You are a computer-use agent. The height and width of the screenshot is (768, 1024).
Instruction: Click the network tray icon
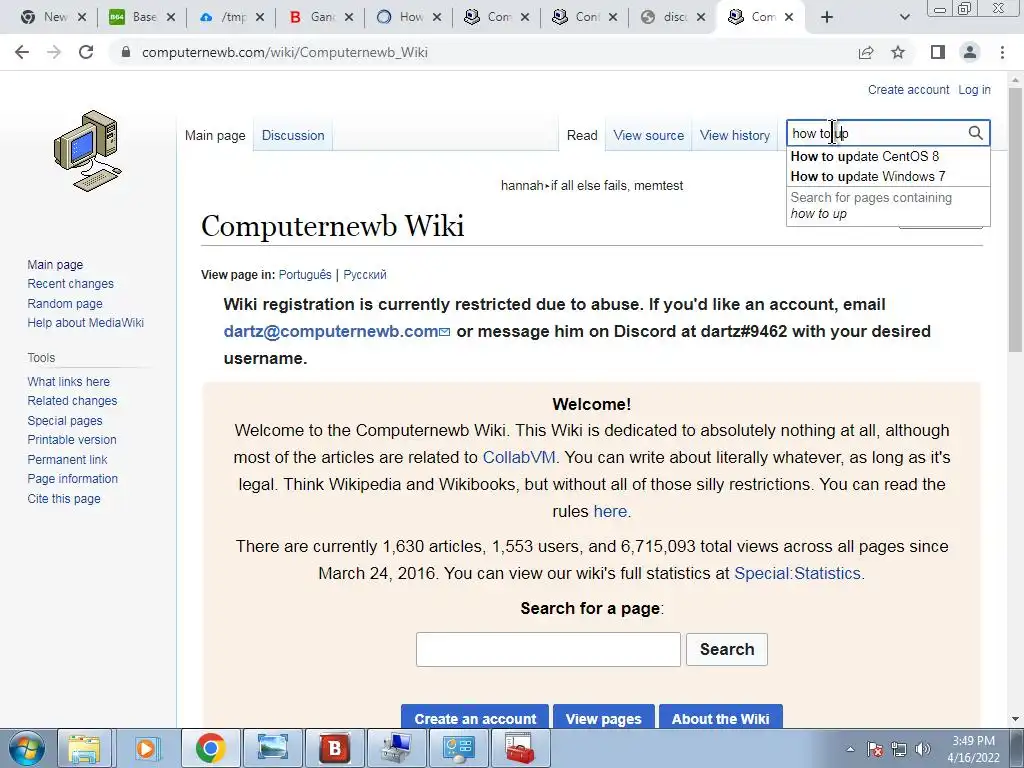pyautogui.click(x=899, y=750)
